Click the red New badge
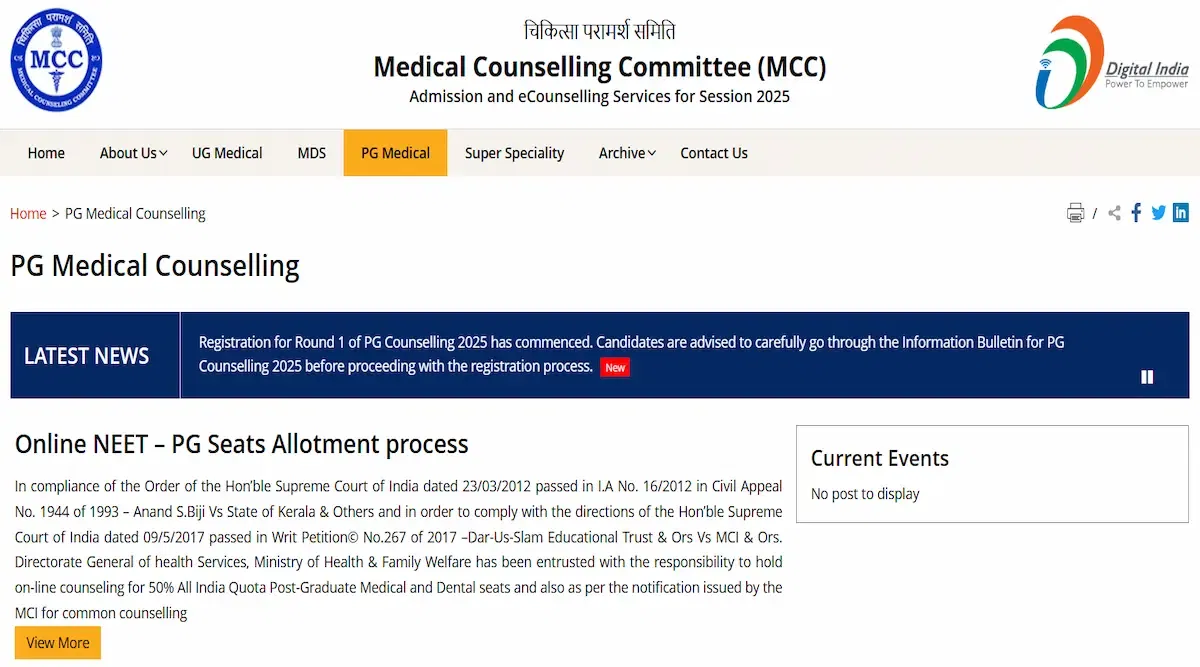Image resolution: width=1200 pixels, height=667 pixels. coord(615,367)
